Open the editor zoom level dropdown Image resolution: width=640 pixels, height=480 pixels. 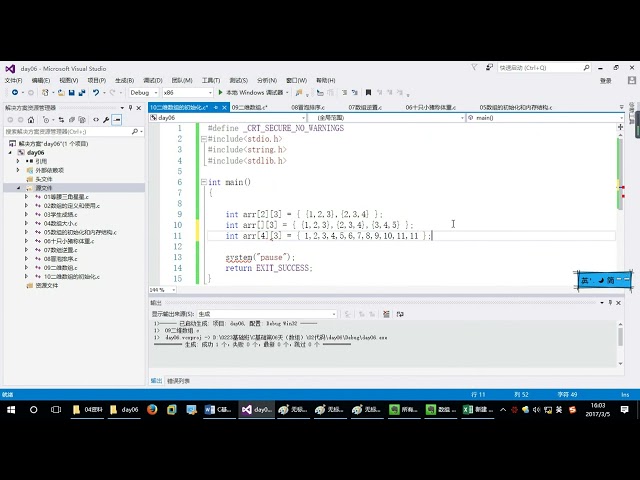pyautogui.click(x=162, y=290)
